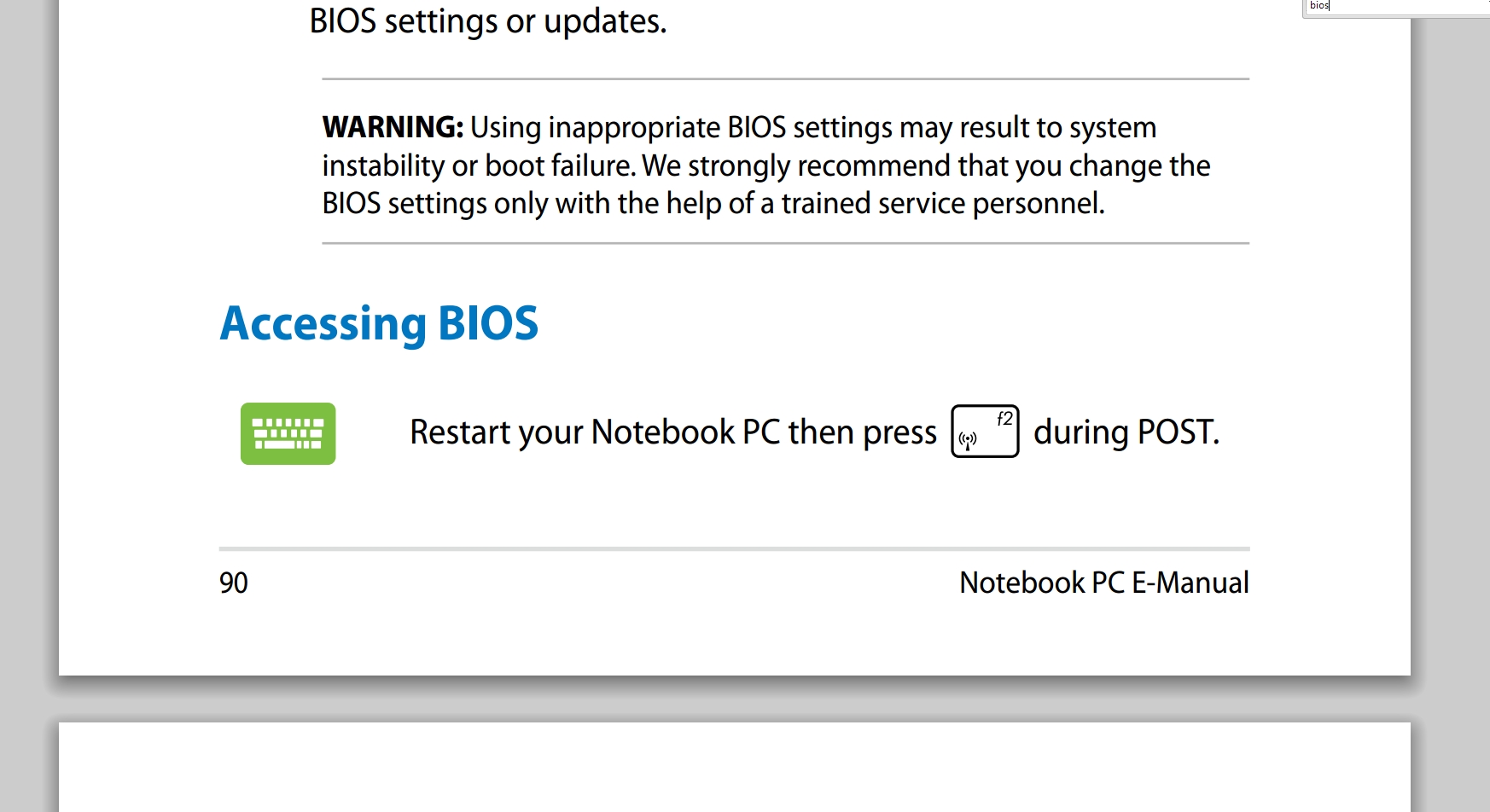Click the f2 key icon
1490x812 pixels.
pyautogui.click(x=985, y=431)
